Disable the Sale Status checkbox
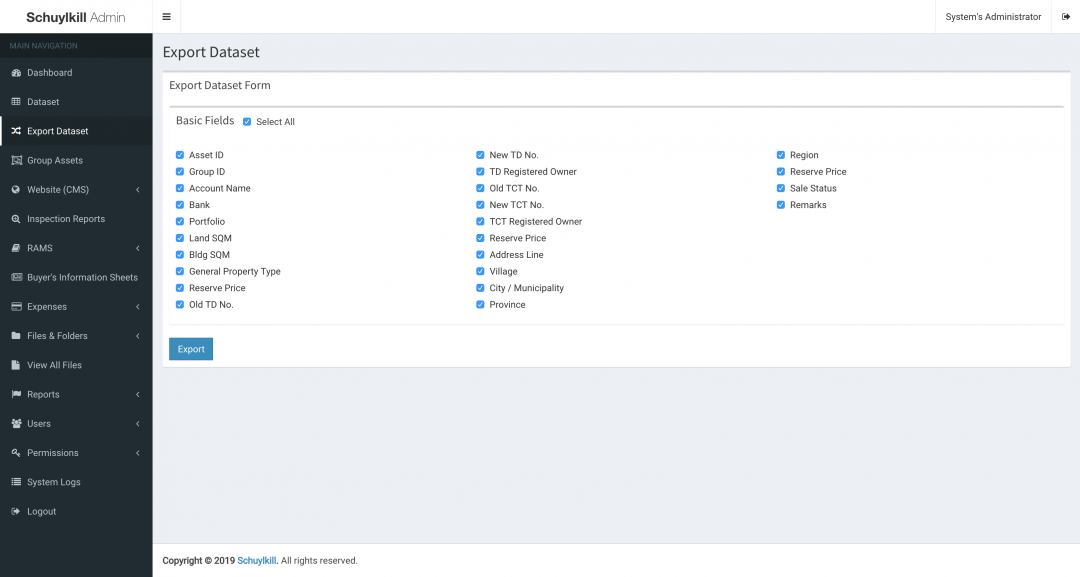The height and width of the screenshot is (577, 1080). [780, 188]
